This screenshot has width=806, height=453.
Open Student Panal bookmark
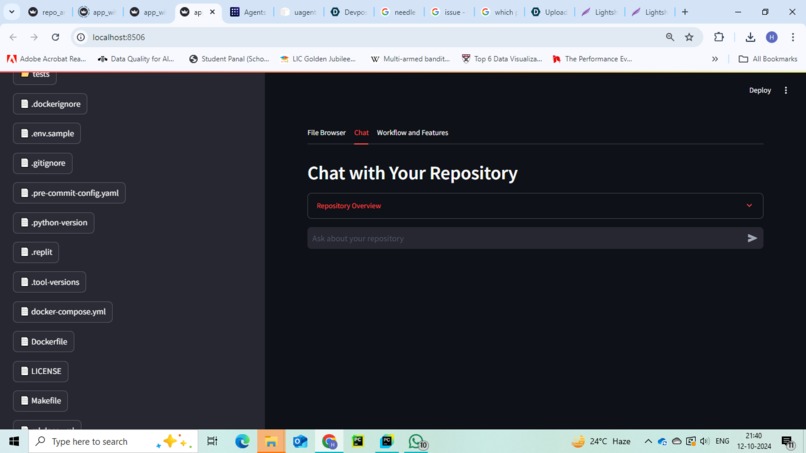[229, 59]
